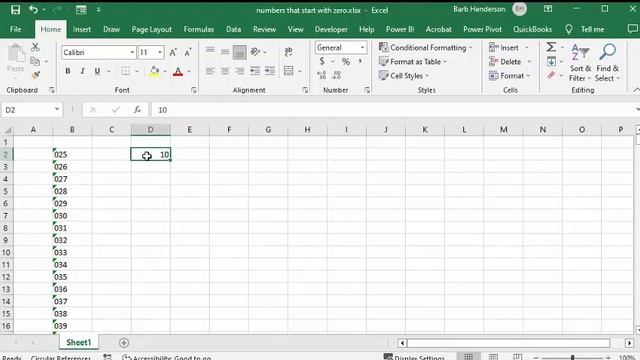The image size is (640, 360).
Task: Align text to the right
Action: (x=240, y=71)
